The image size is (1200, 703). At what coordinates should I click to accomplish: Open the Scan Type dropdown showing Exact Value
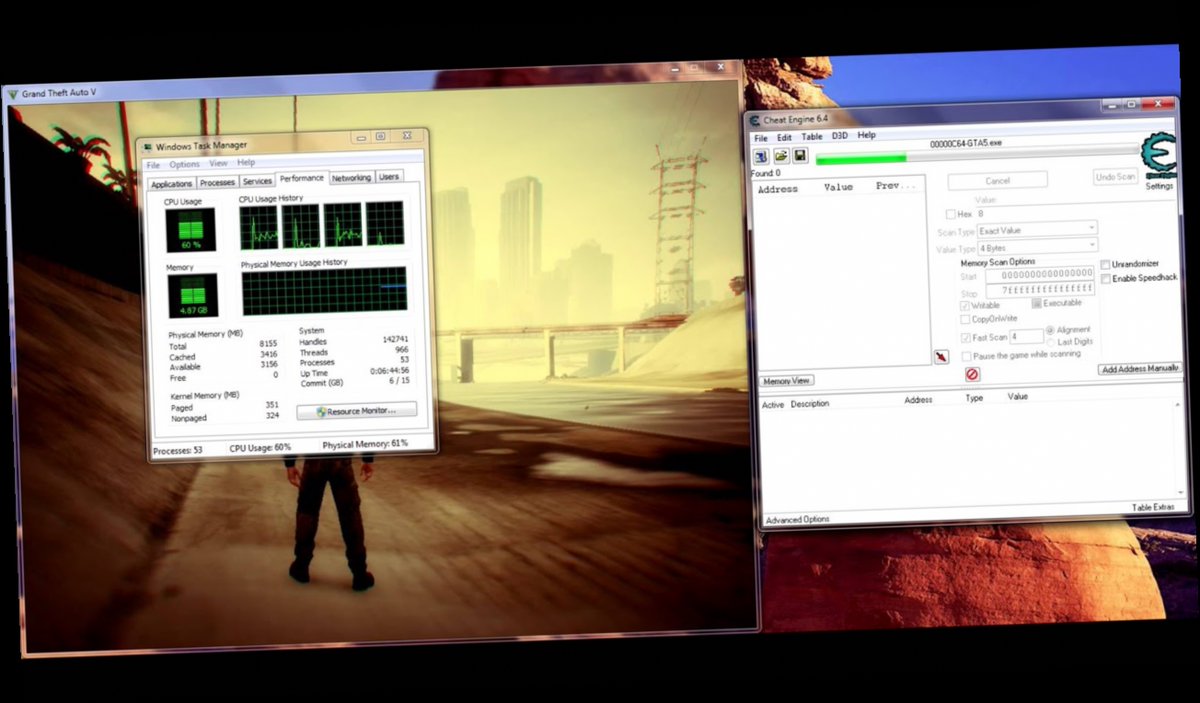tap(1037, 230)
